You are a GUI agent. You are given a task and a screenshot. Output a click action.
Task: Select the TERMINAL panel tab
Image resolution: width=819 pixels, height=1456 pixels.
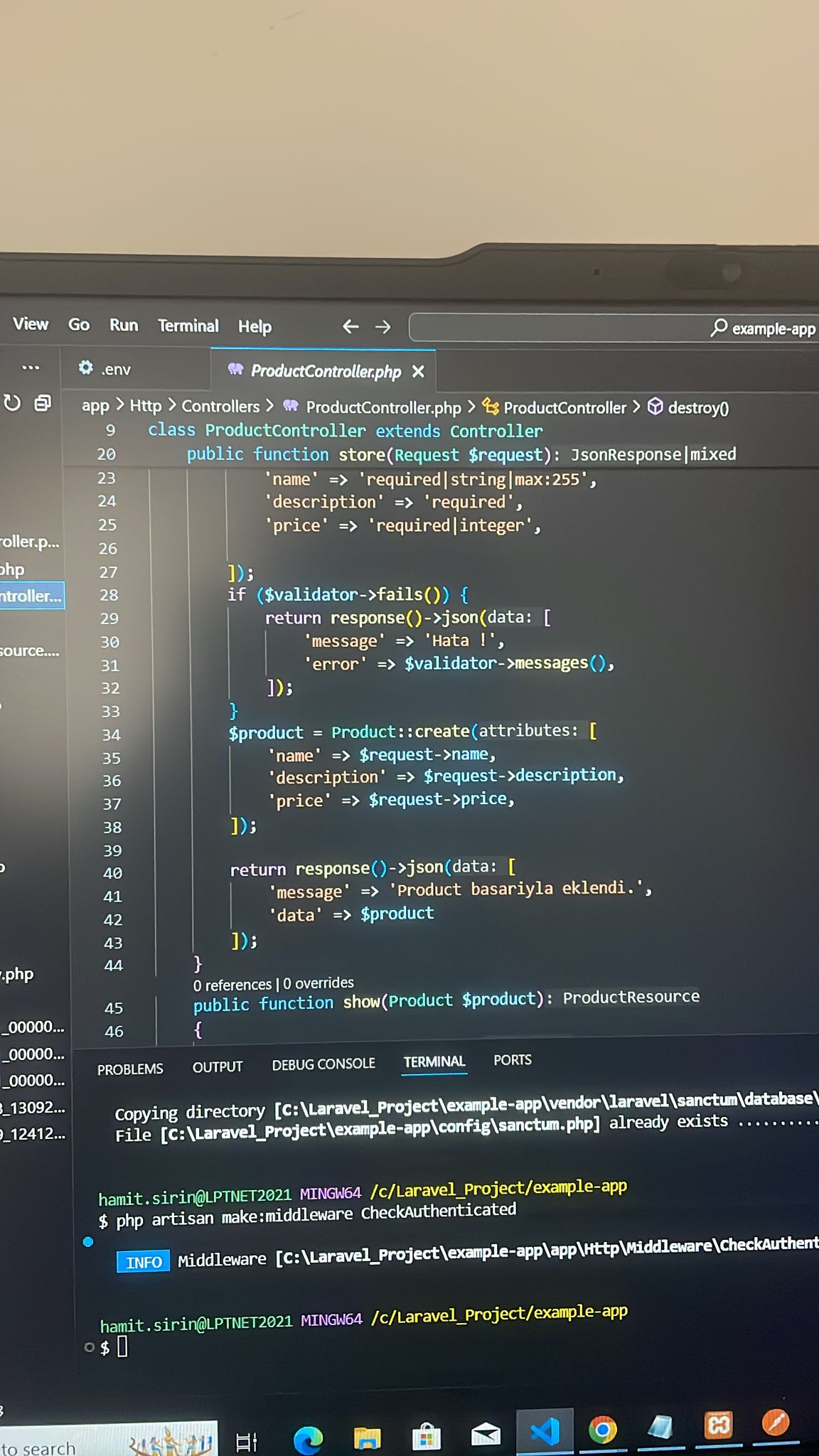tap(434, 1062)
